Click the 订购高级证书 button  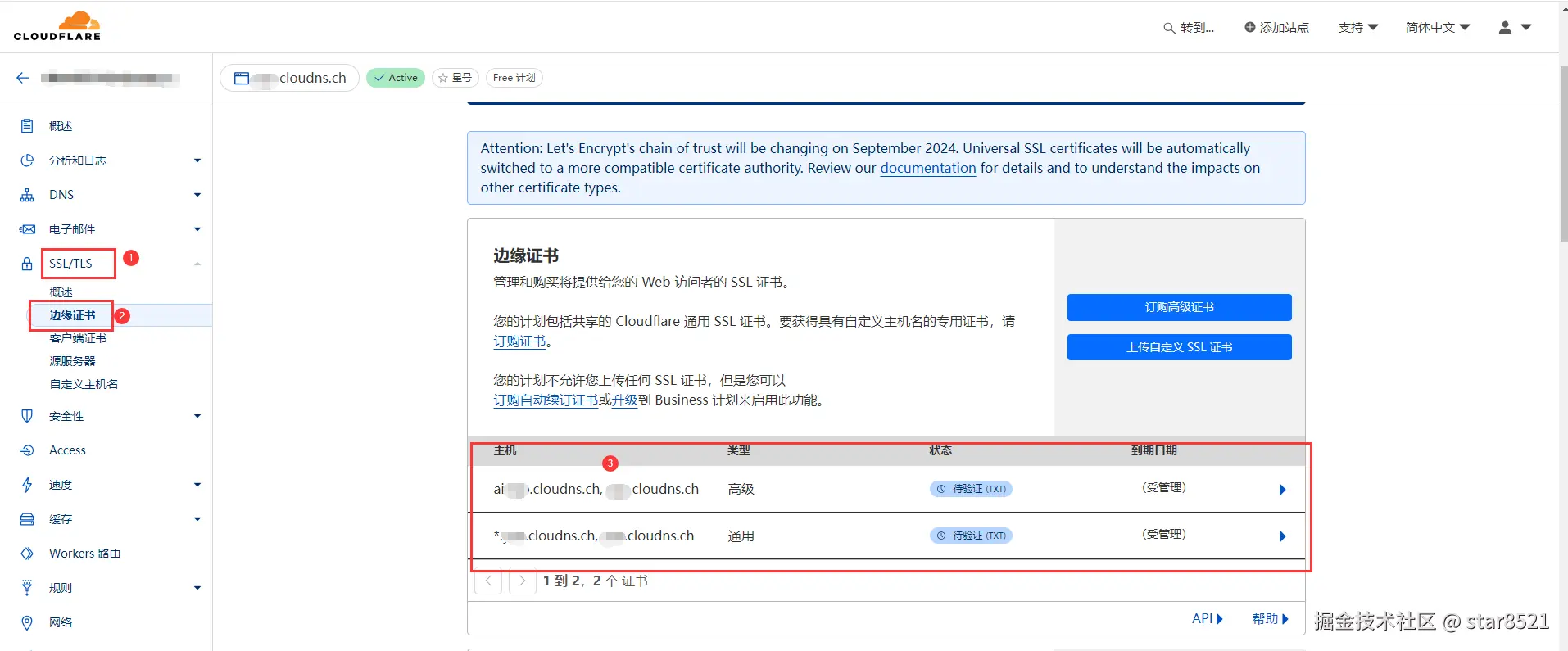[x=1179, y=307]
